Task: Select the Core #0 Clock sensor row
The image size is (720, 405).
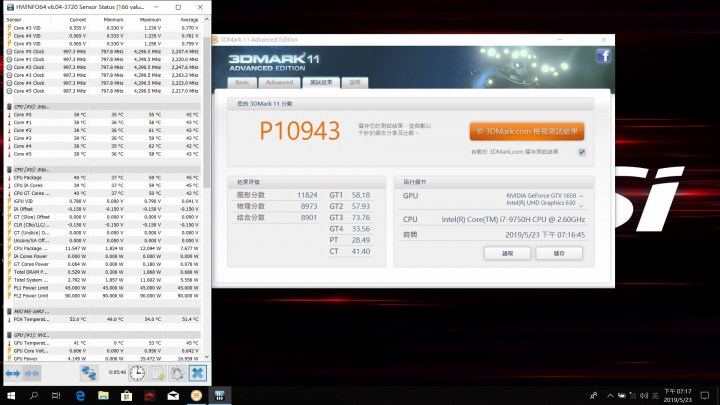Action: tap(104, 51)
